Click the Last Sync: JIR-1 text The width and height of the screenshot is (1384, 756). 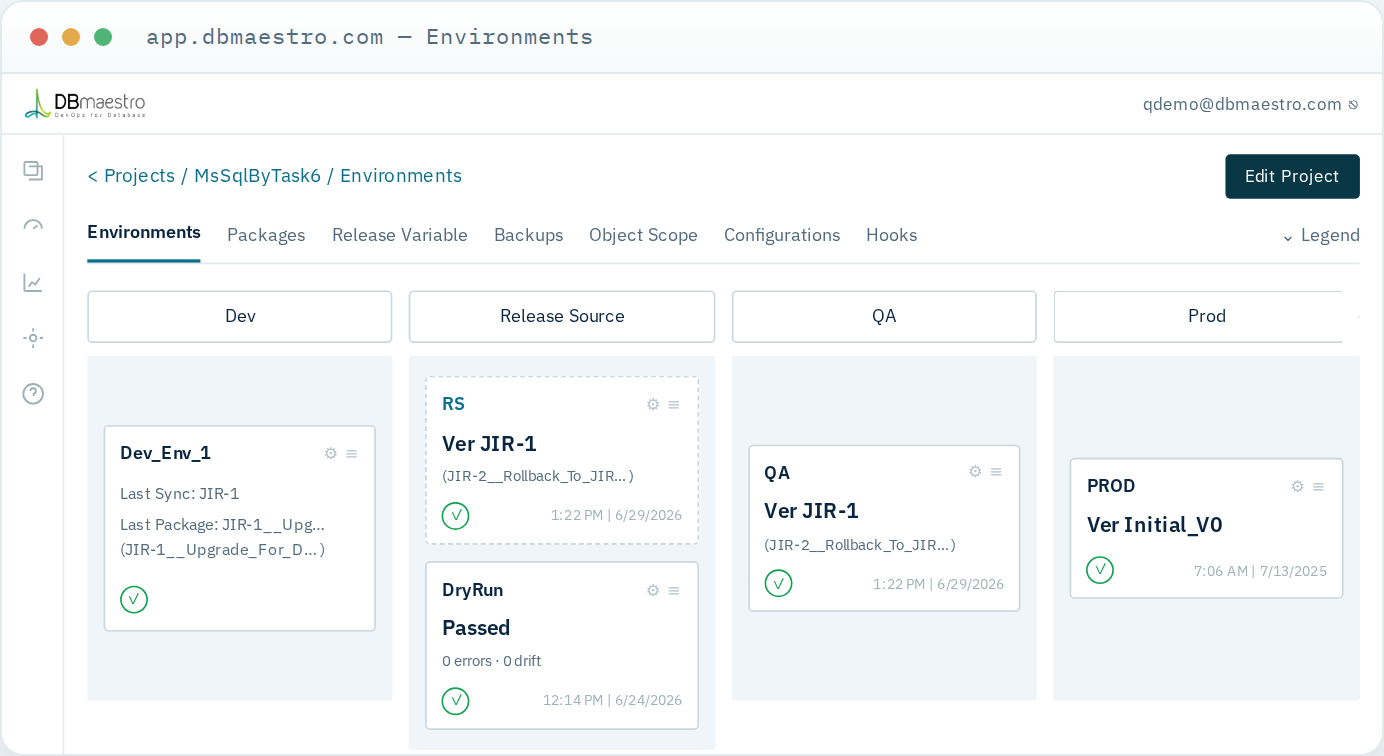(x=180, y=494)
